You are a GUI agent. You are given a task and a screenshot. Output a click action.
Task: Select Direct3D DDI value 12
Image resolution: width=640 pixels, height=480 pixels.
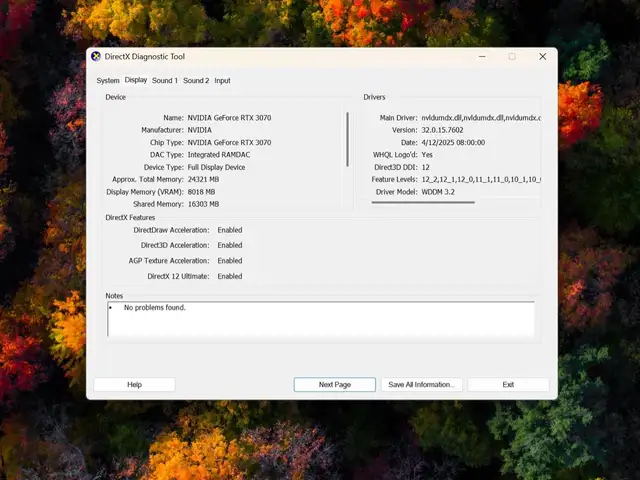(425, 167)
